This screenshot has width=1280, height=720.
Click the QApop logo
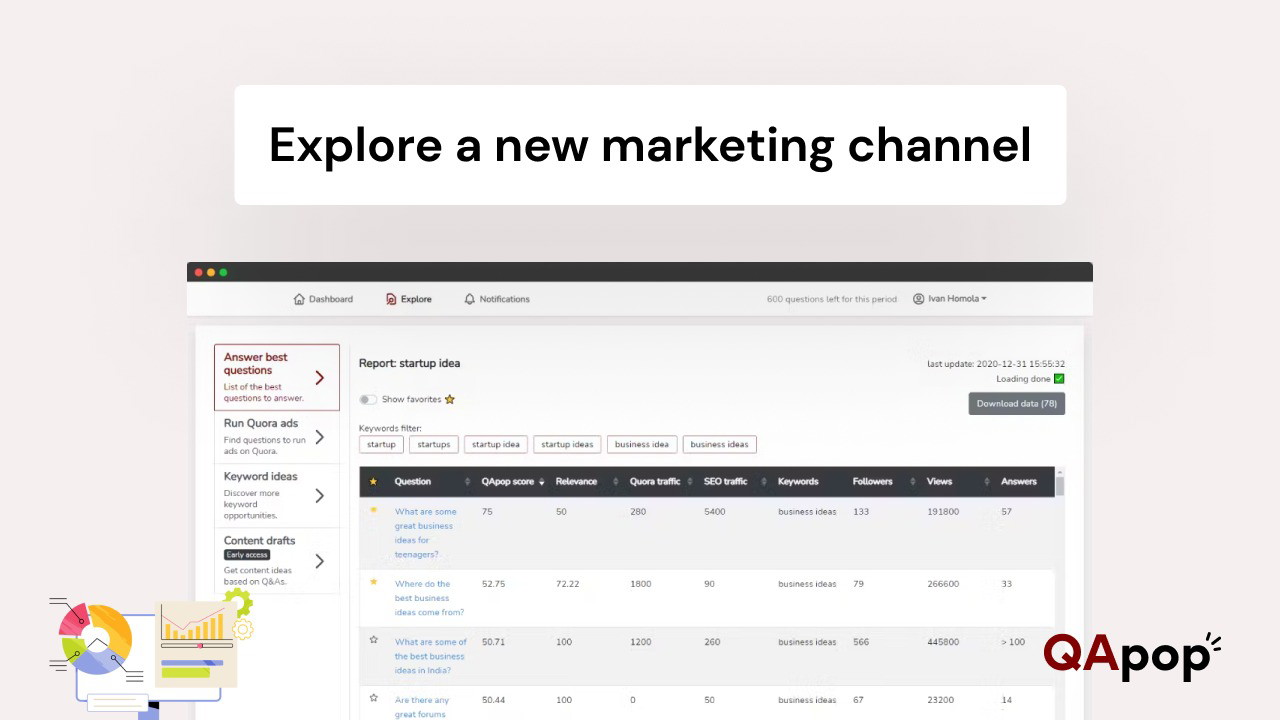point(1132,655)
